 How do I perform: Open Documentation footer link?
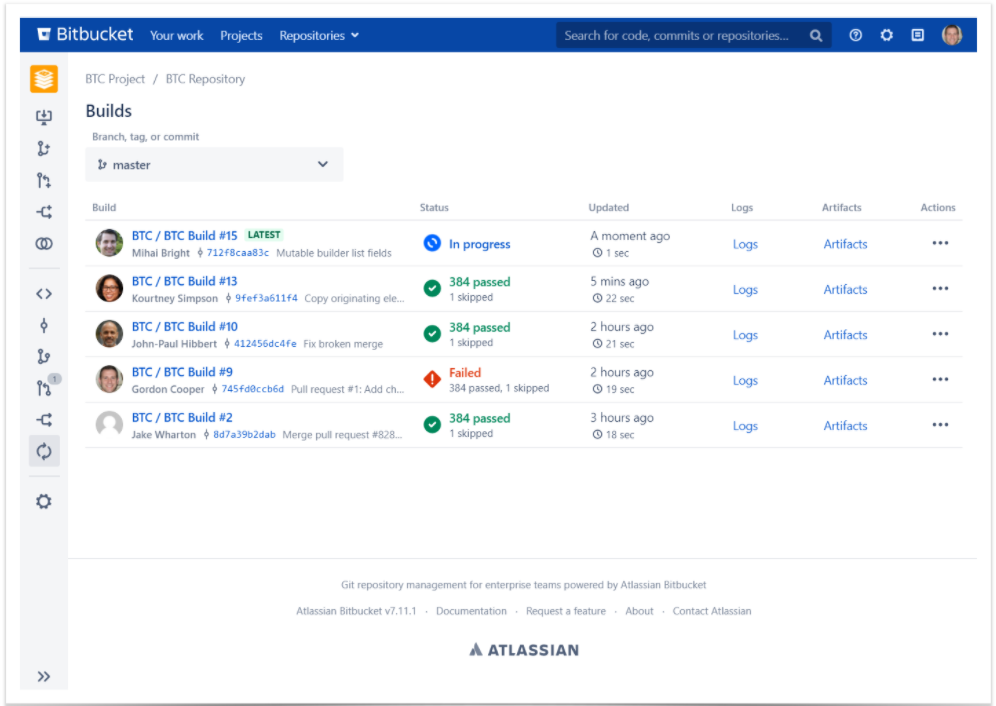coord(471,611)
